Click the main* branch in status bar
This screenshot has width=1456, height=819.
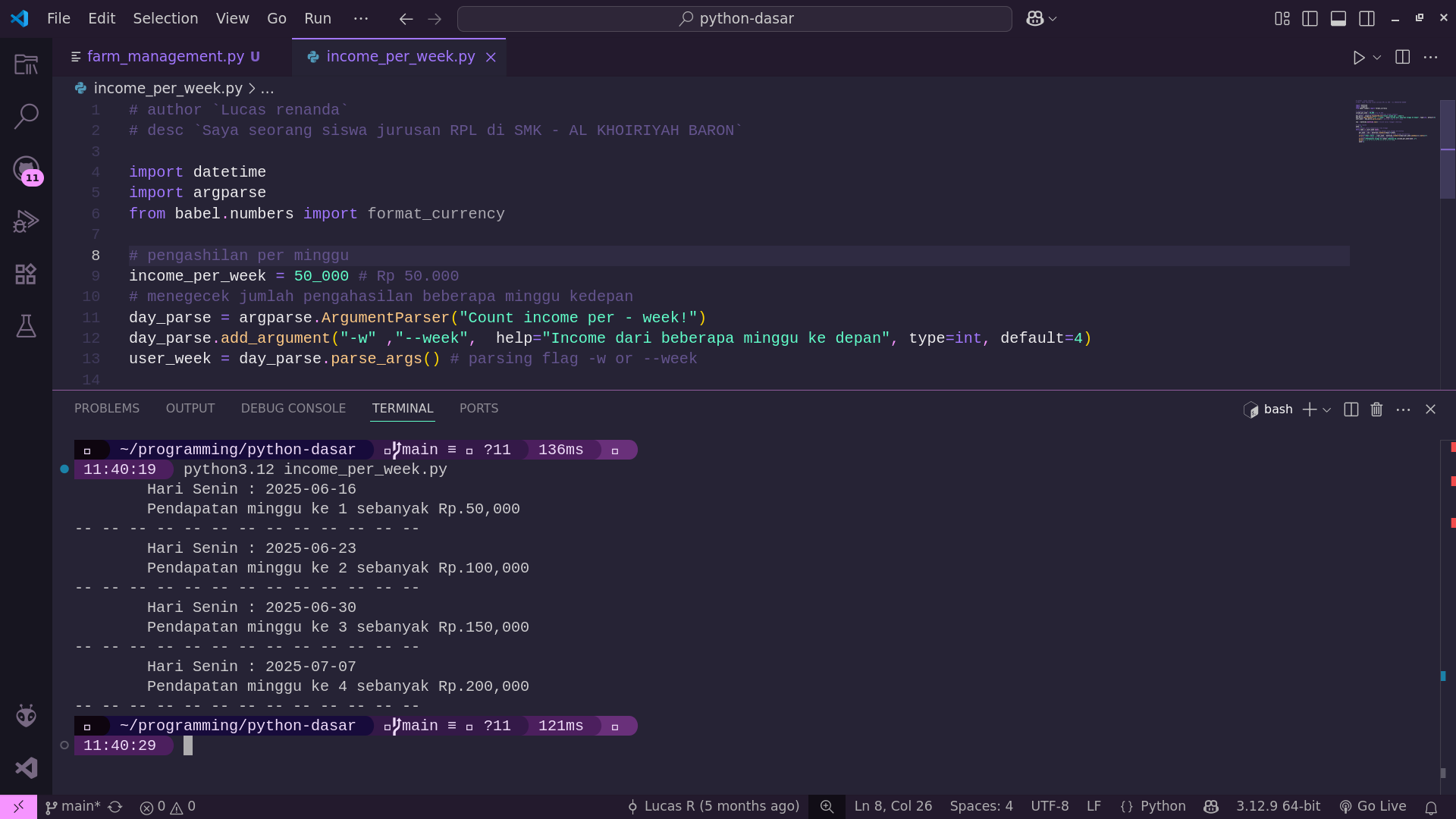tap(73, 806)
